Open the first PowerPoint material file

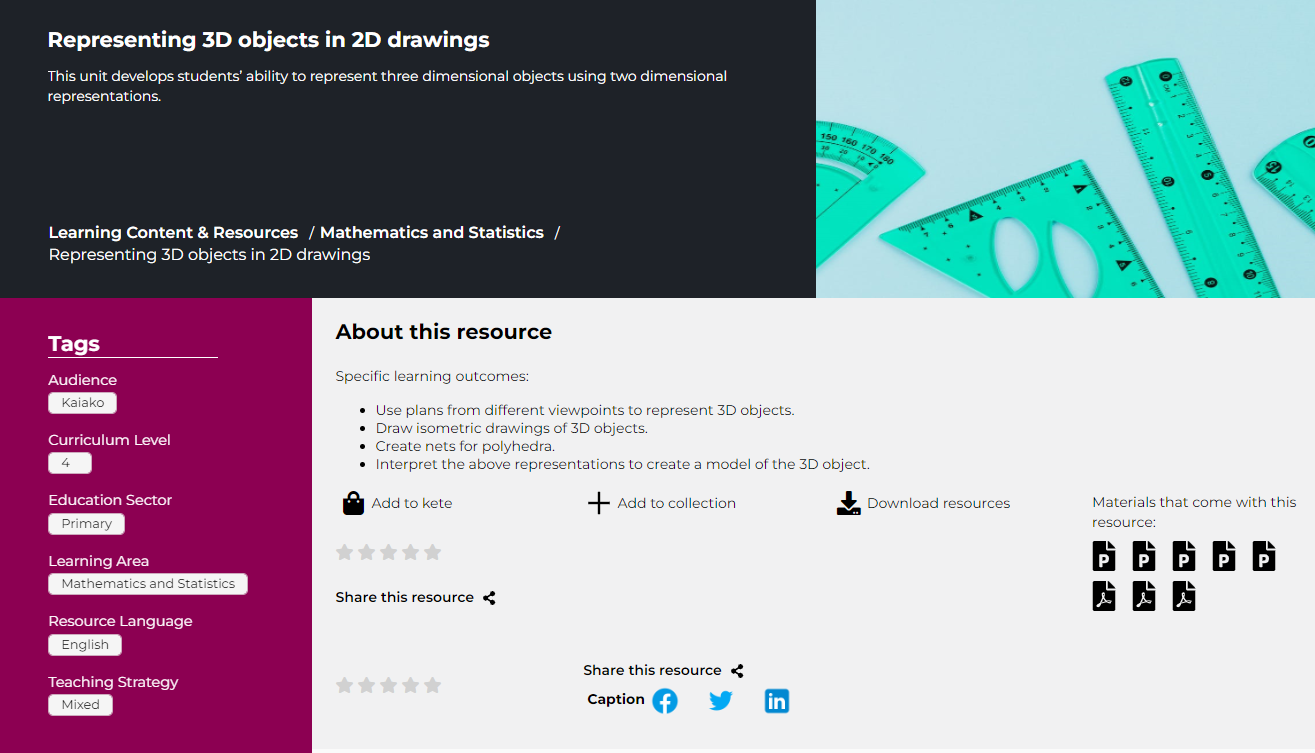click(x=1104, y=555)
